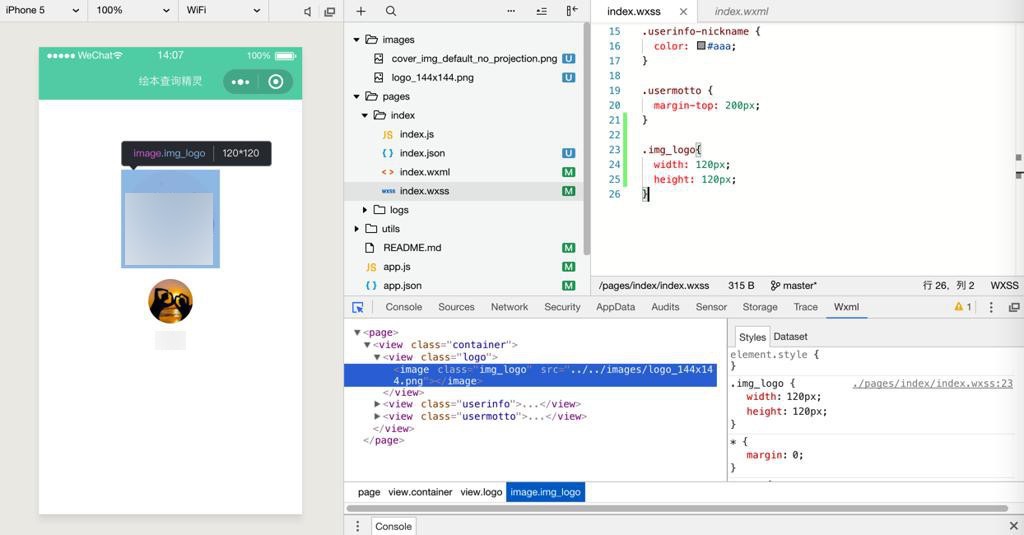Click the detach simulator window icon
The height and width of the screenshot is (535, 1024).
329,11
